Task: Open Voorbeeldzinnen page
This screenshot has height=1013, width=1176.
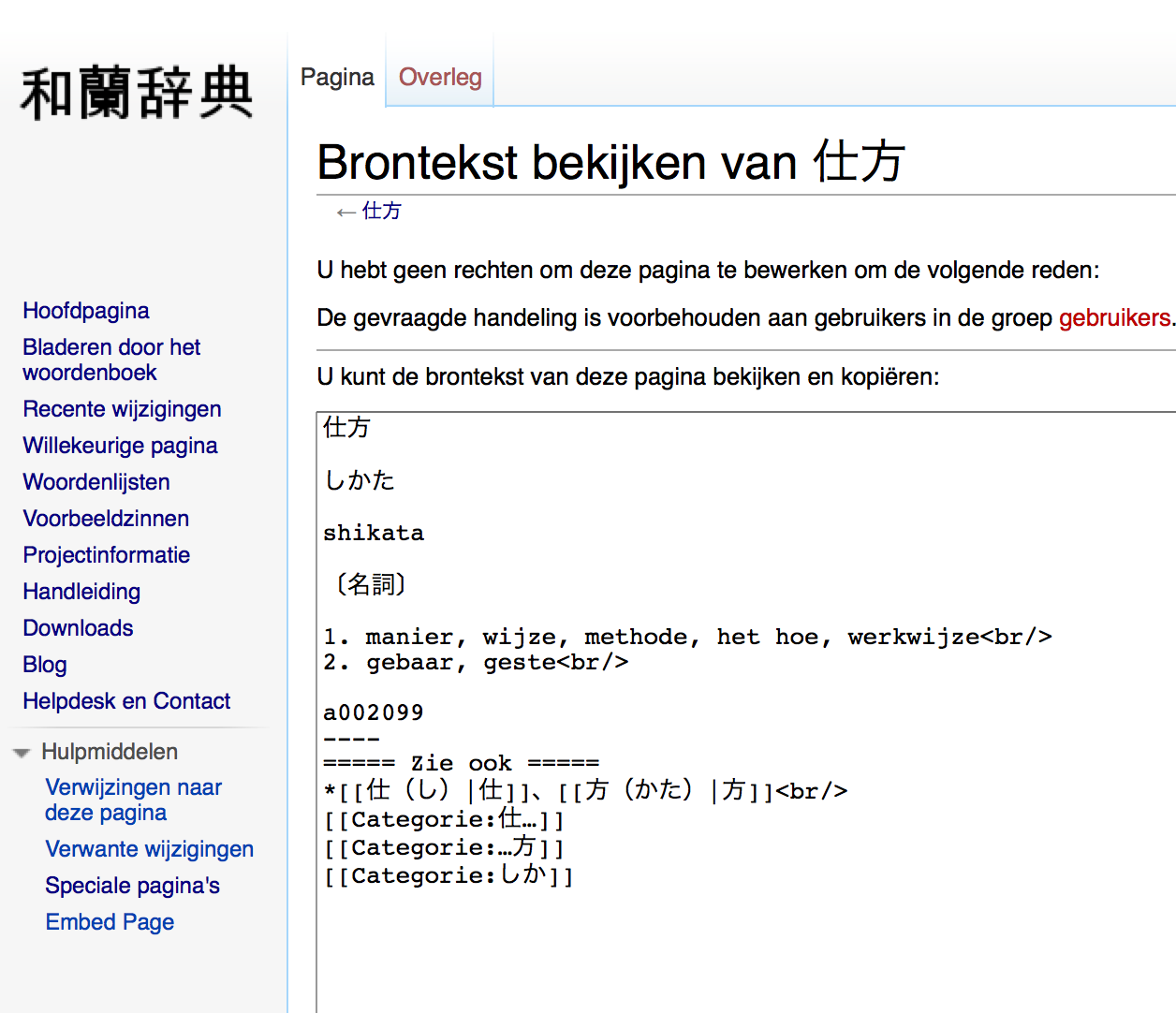Action: tap(106, 519)
